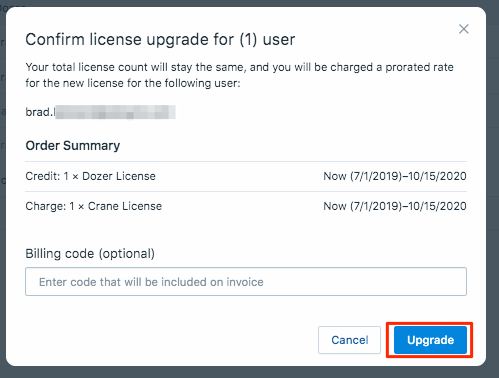The height and width of the screenshot is (378, 499).
Task: Select the 'Charge: 1 × Crane License' line
Action: coord(94,206)
